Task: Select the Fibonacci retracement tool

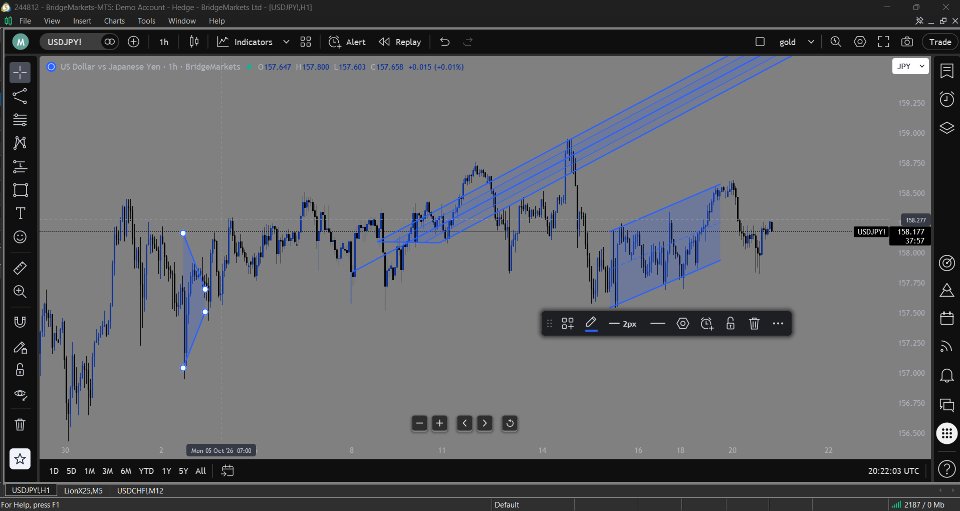Action: coord(20,119)
